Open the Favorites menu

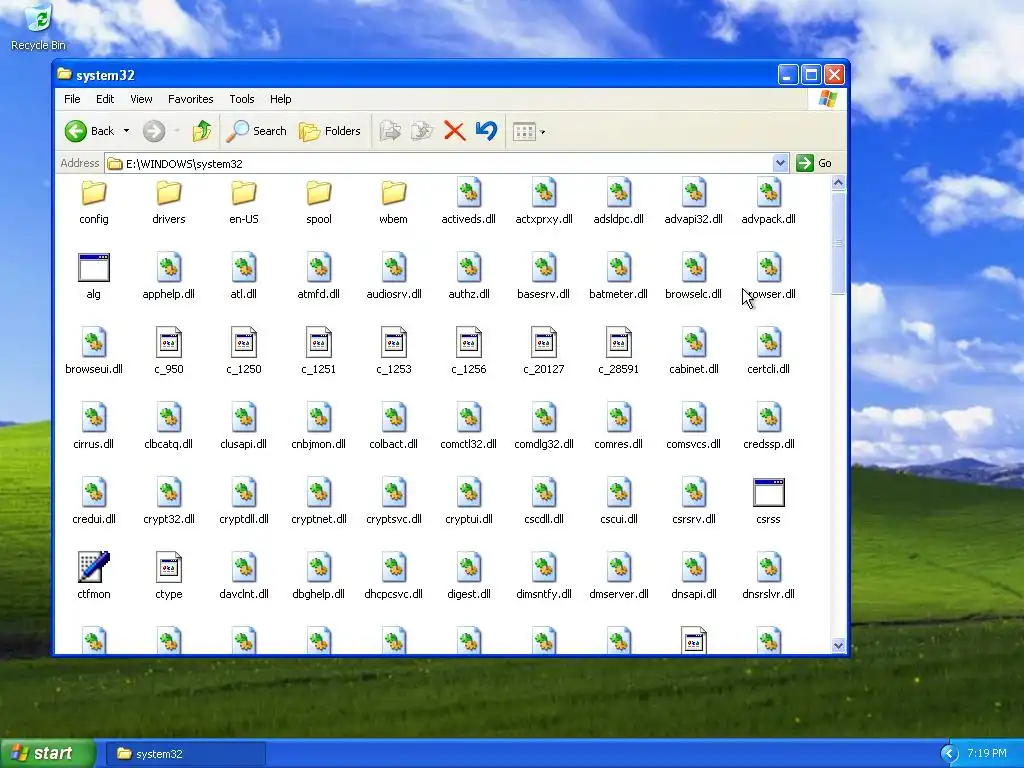[x=191, y=99]
